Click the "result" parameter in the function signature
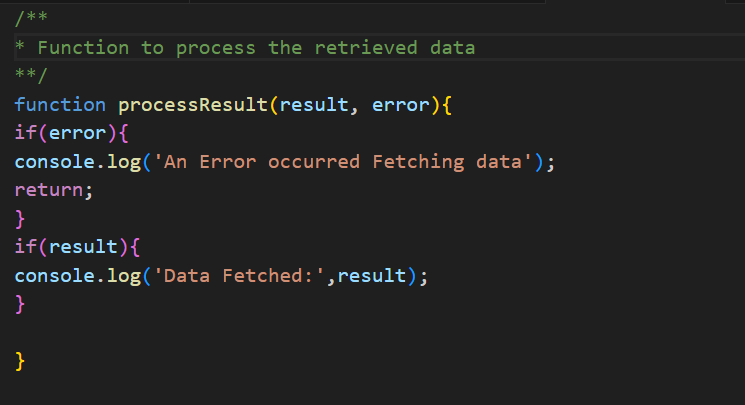This screenshot has height=405, width=745. 312,105
